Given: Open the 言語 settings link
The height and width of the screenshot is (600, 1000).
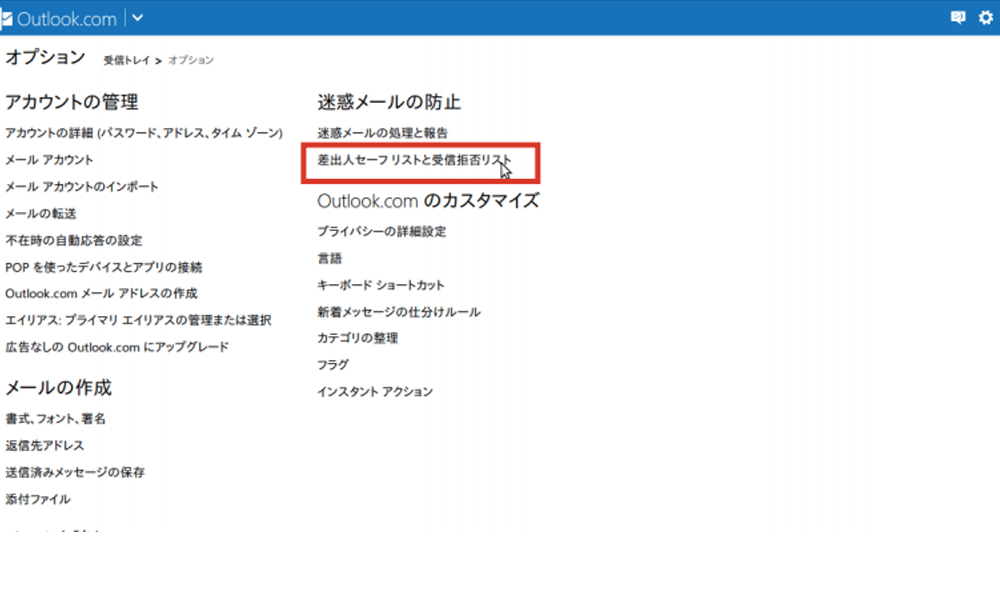Looking at the screenshot, I should [x=330, y=258].
